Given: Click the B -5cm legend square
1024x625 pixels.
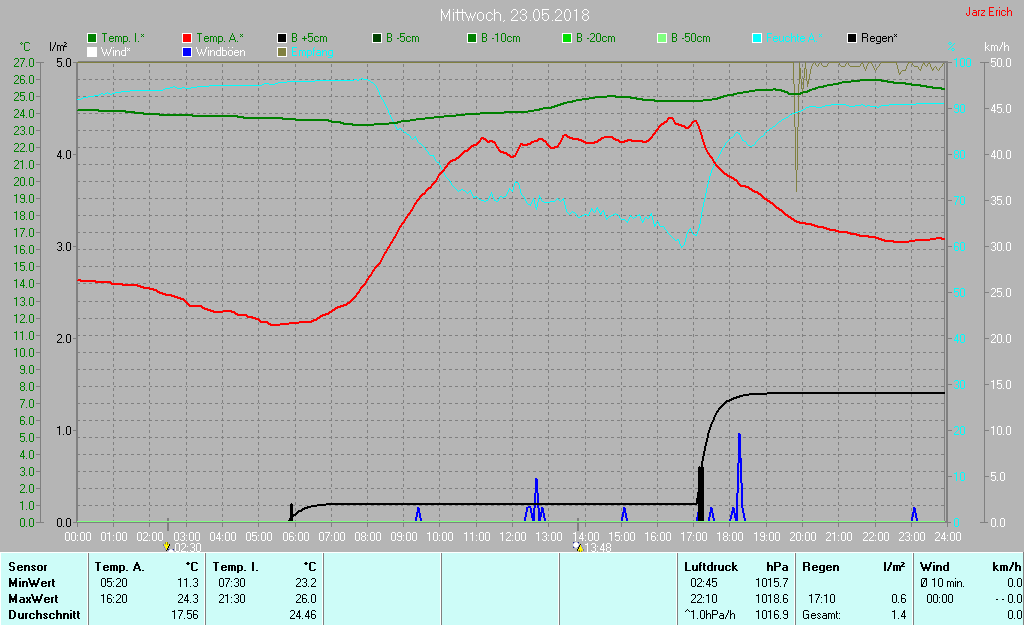Looking at the screenshot, I should coord(379,38).
